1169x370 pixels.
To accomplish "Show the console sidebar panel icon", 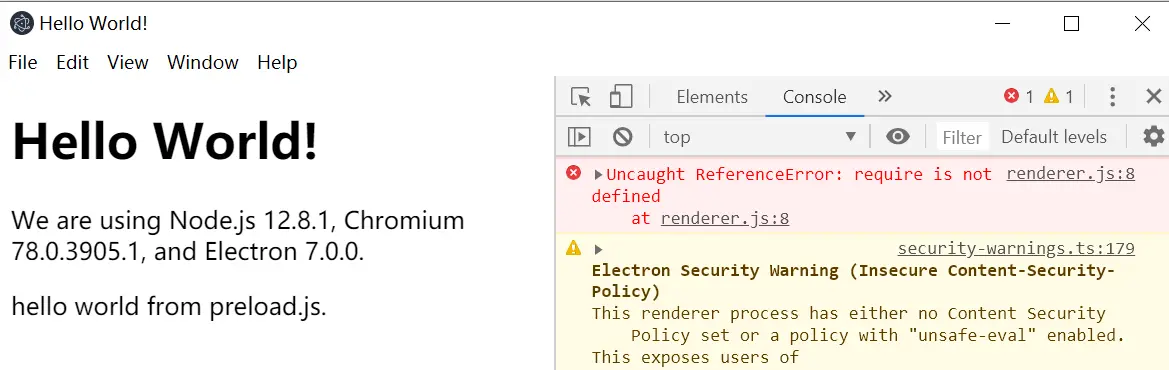I will (579, 137).
